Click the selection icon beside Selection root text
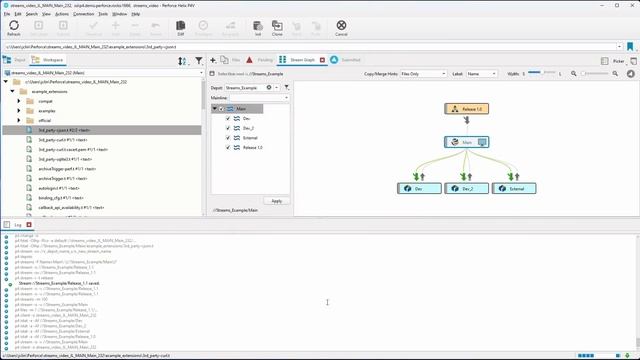Image resolution: width=640 pixels, height=360 pixels. click(x=212, y=74)
